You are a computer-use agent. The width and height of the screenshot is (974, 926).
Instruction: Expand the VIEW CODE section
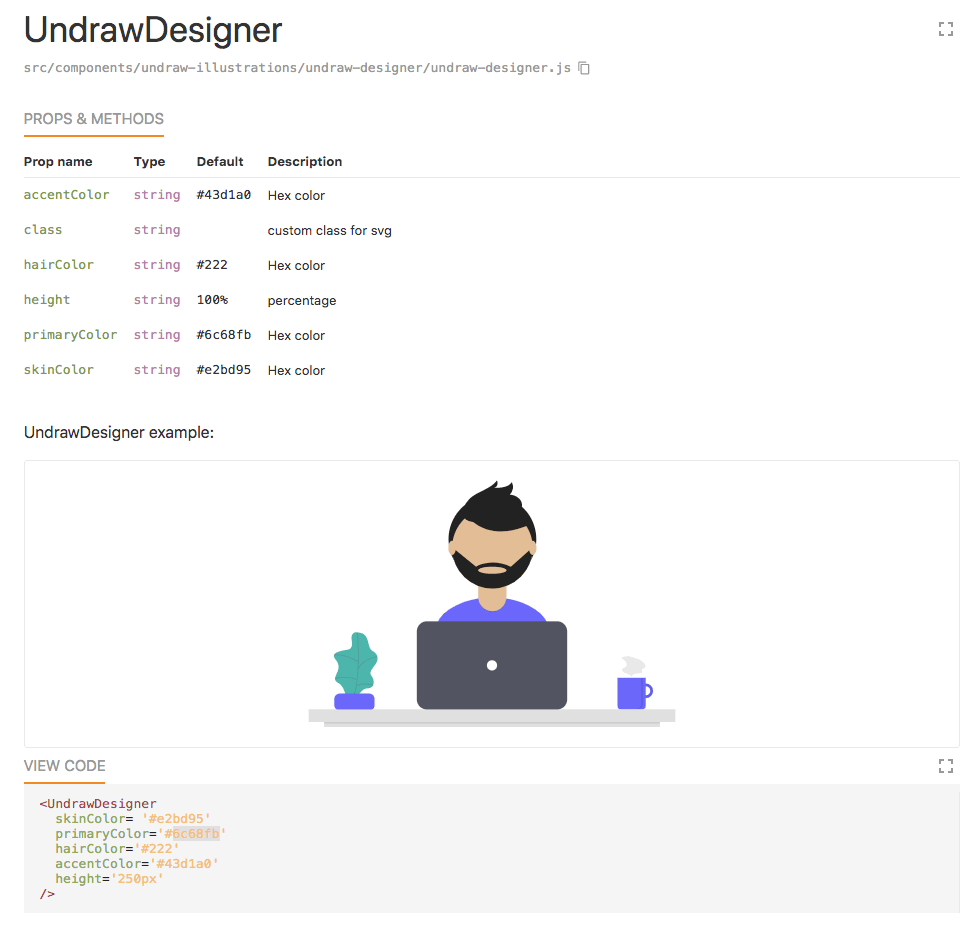64,765
